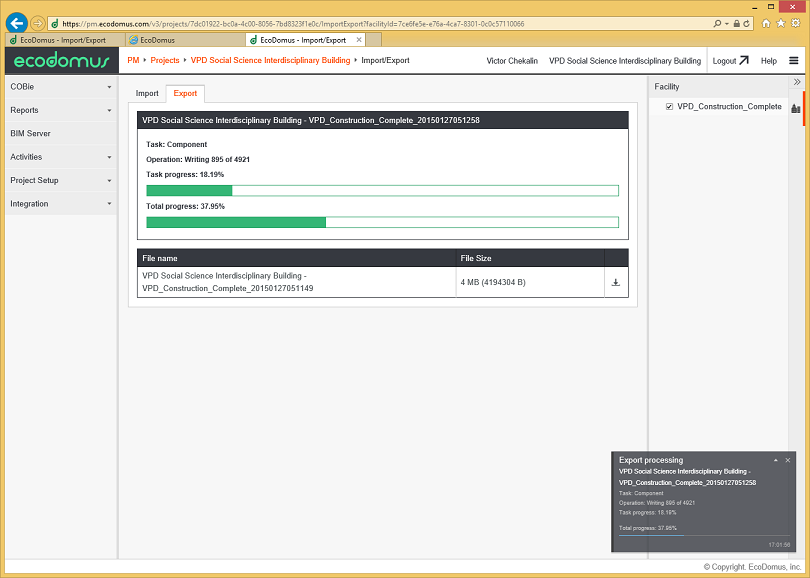The width and height of the screenshot is (810, 578).
Task: Select the middle EcoDomus browser tab
Action: (x=160, y=40)
